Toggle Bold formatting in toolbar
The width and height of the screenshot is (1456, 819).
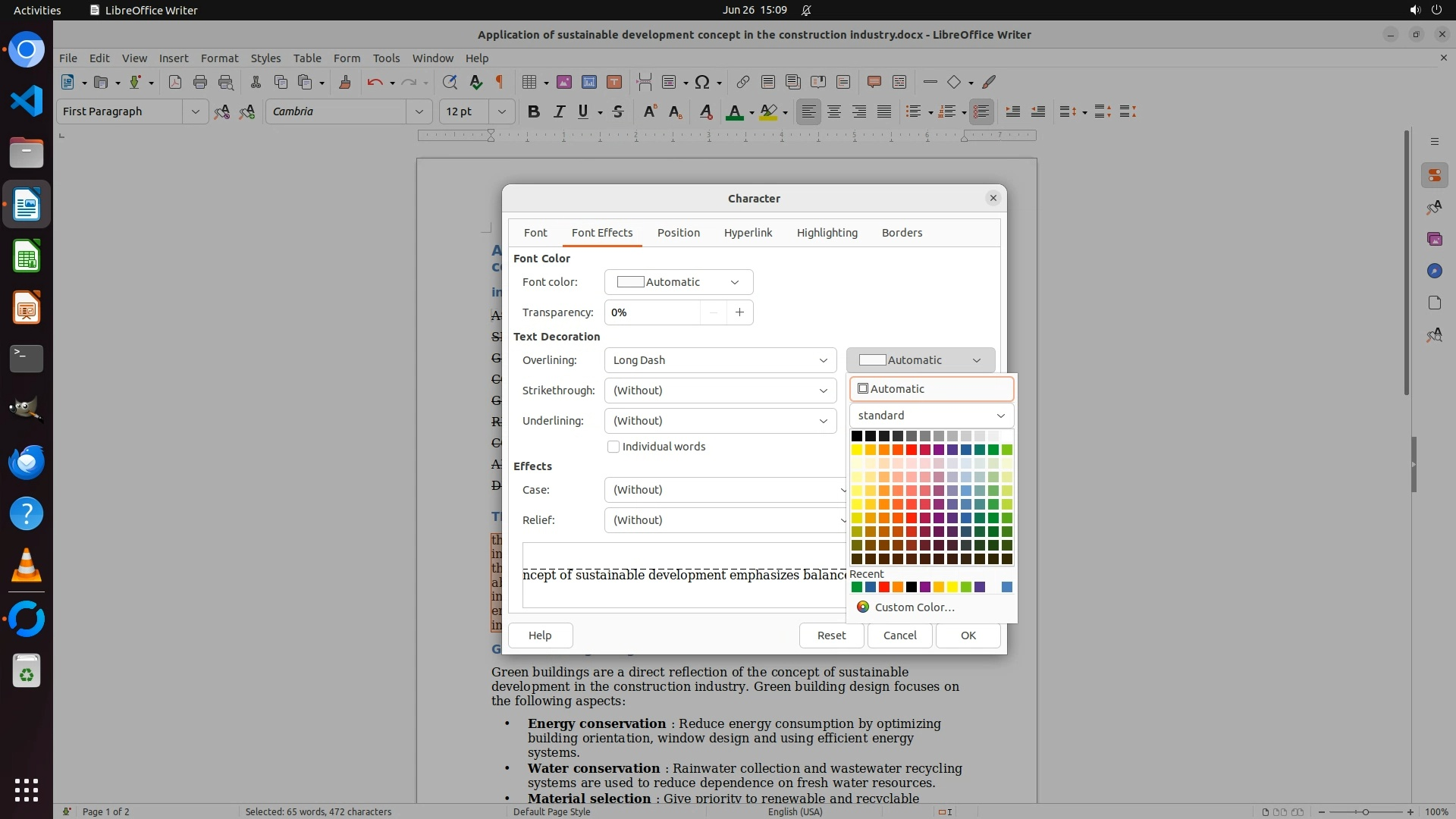pyautogui.click(x=533, y=111)
